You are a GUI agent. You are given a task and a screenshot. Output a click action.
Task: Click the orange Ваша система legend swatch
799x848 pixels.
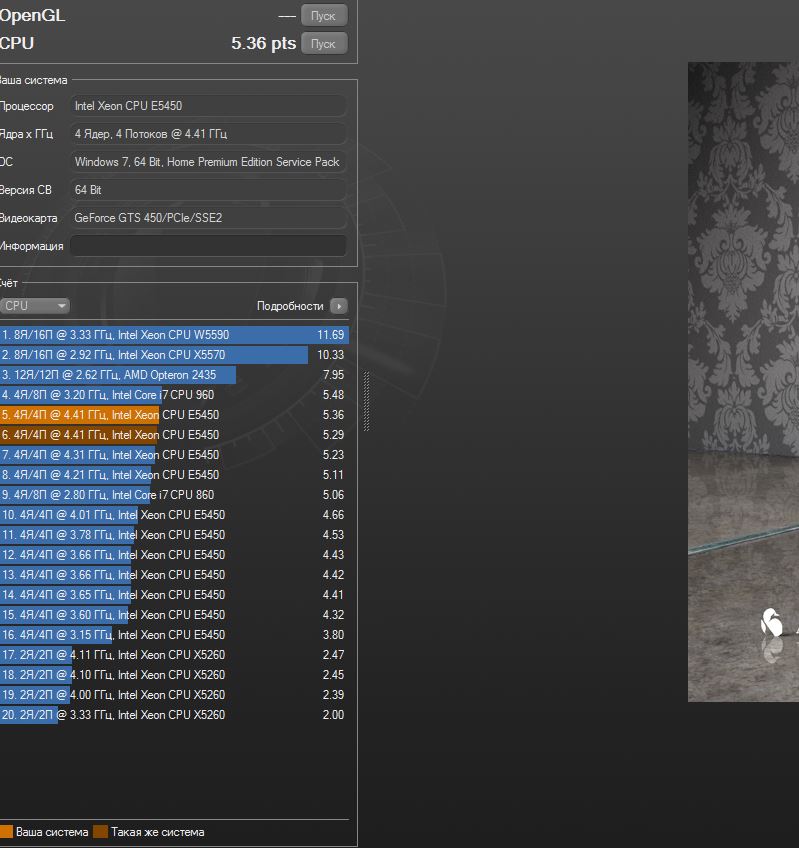(6, 832)
